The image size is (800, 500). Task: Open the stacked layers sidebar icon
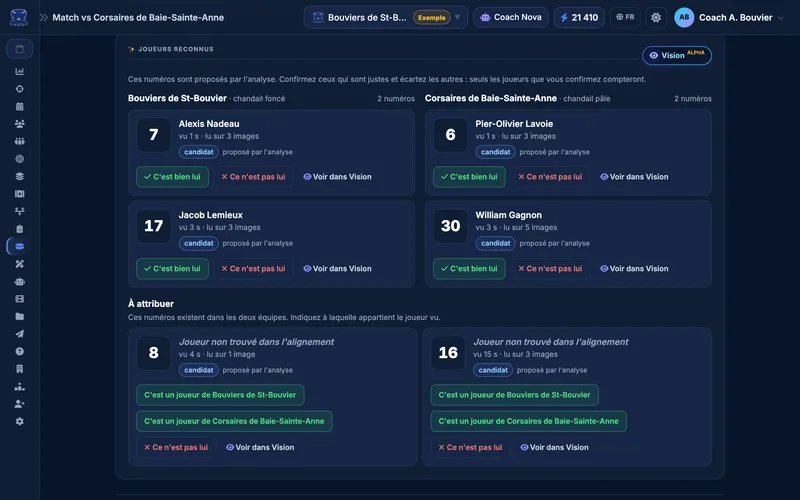[x=19, y=177]
